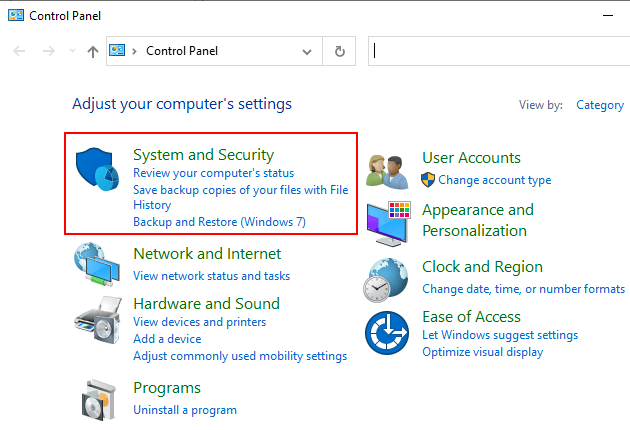Go forward with the forward arrow
This screenshot has height=430, width=630.
tap(49, 51)
